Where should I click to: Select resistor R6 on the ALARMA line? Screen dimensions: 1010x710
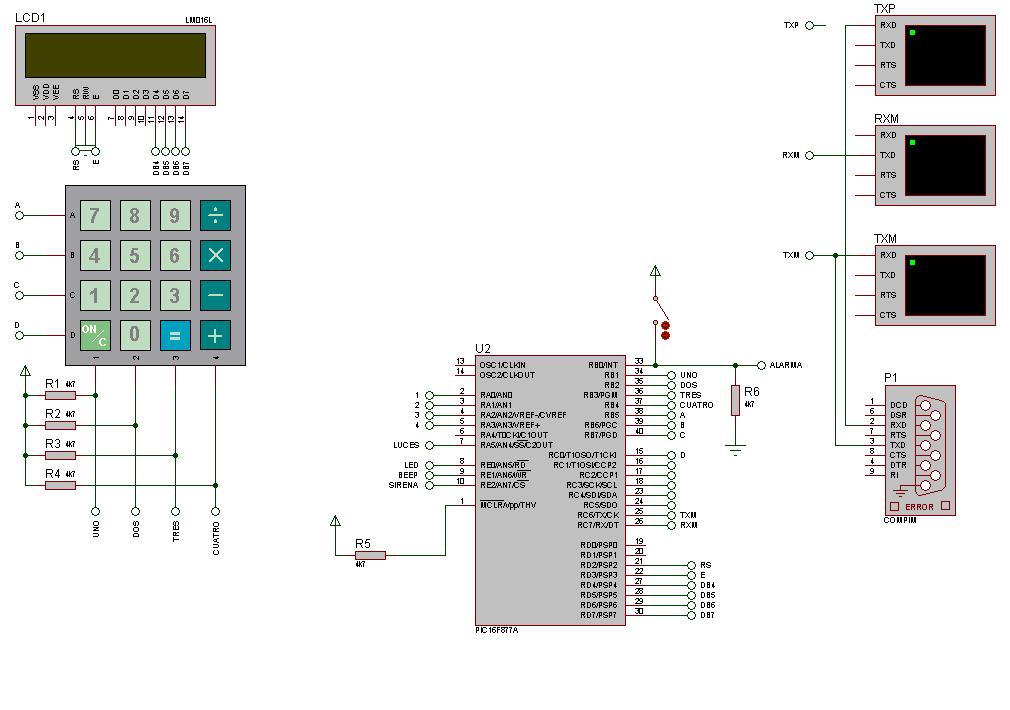[735, 400]
